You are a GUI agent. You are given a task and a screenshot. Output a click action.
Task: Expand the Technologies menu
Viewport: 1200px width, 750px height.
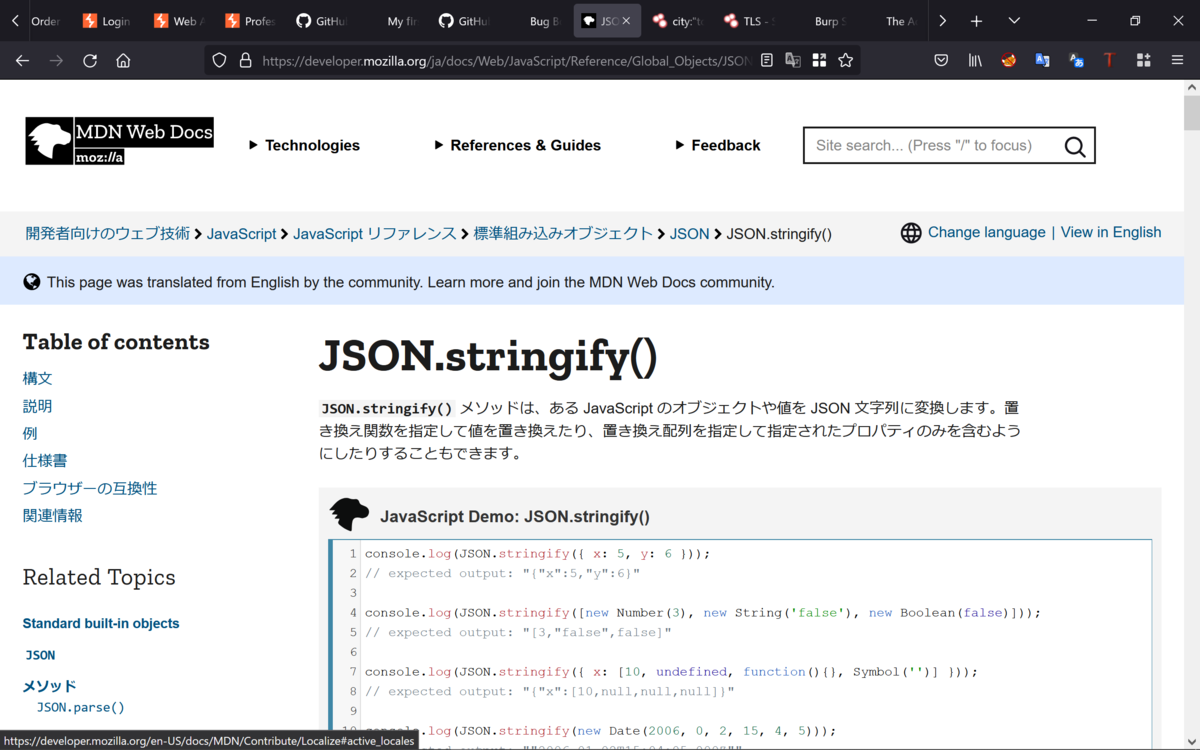[304, 145]
